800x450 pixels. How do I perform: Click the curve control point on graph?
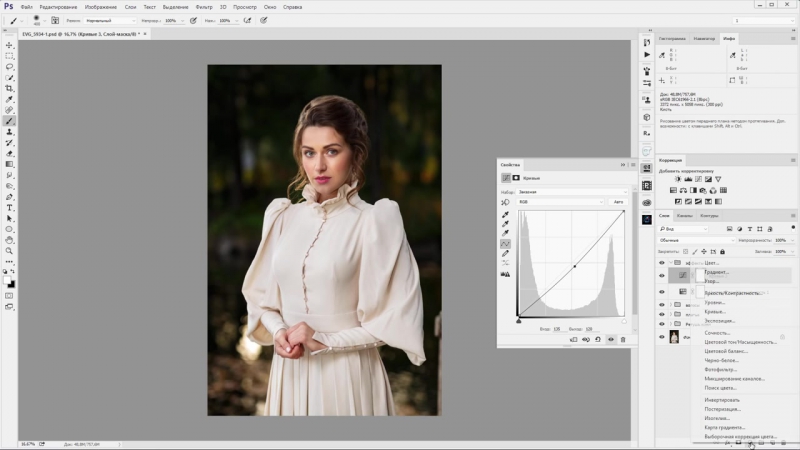(574, 266)
